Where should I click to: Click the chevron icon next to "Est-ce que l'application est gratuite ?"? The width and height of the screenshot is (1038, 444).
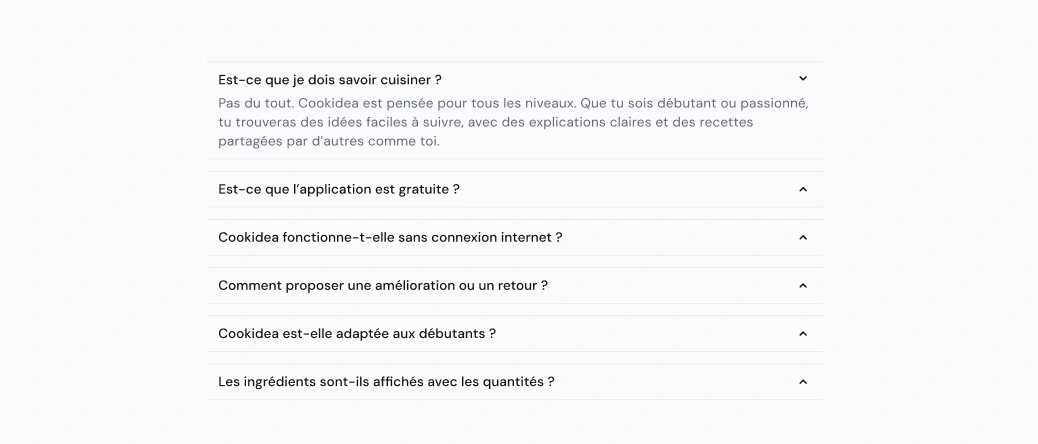point(803,189)
